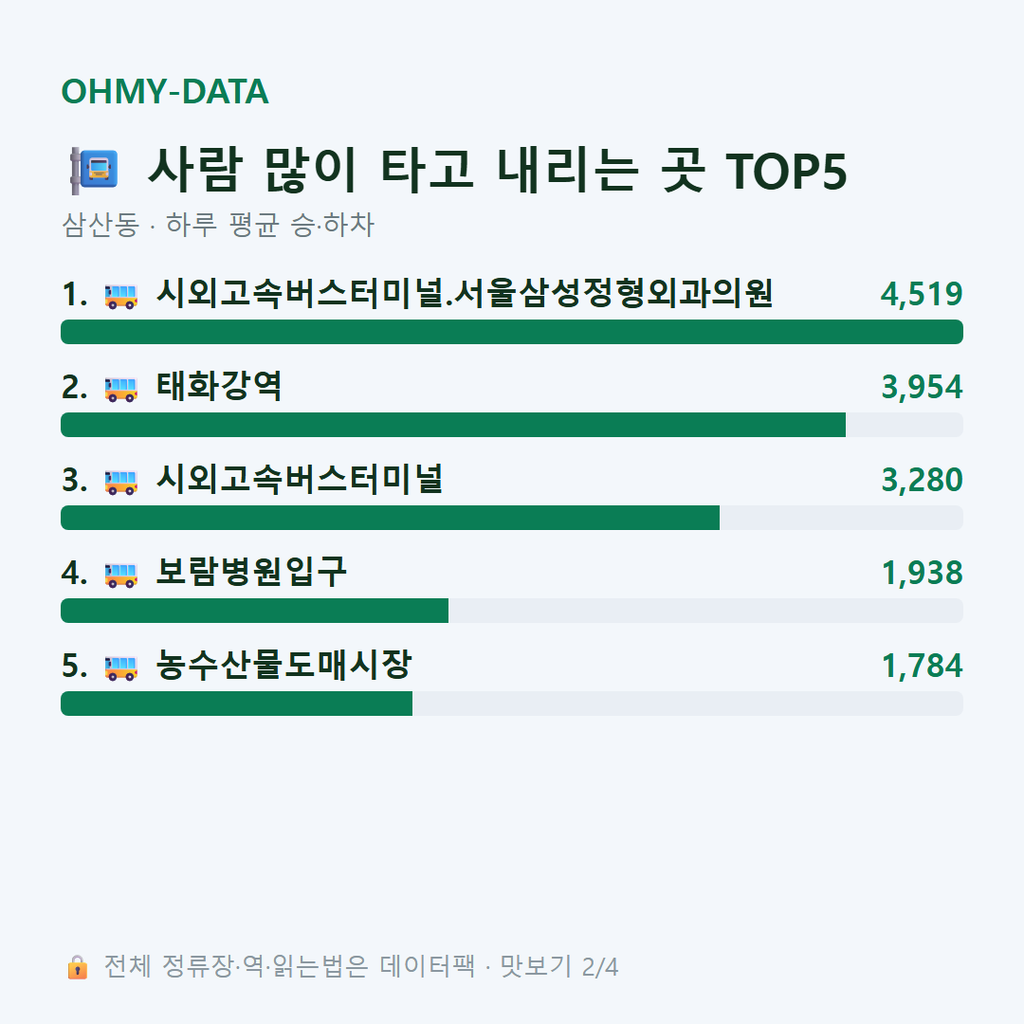The width and height of the screenshot is (1024, 1024).
Task: Click bus icon next to 농수산물도매시장
Action: (x=121, y=668)
